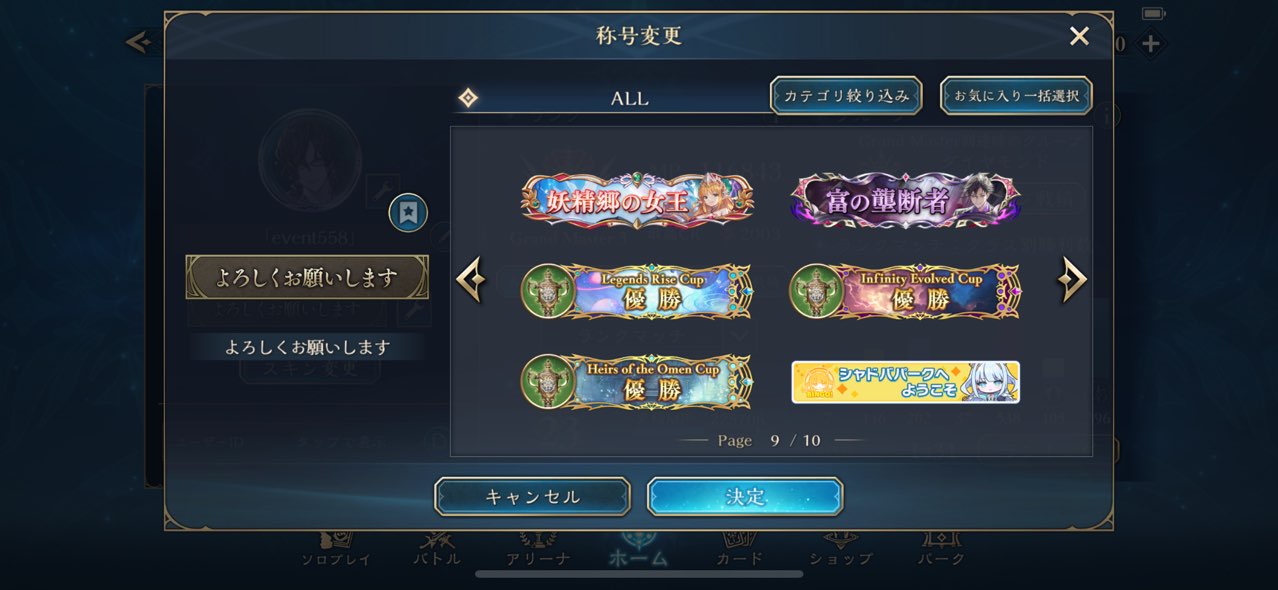Confirm with the 決定 button

click(x=745, y=497)
